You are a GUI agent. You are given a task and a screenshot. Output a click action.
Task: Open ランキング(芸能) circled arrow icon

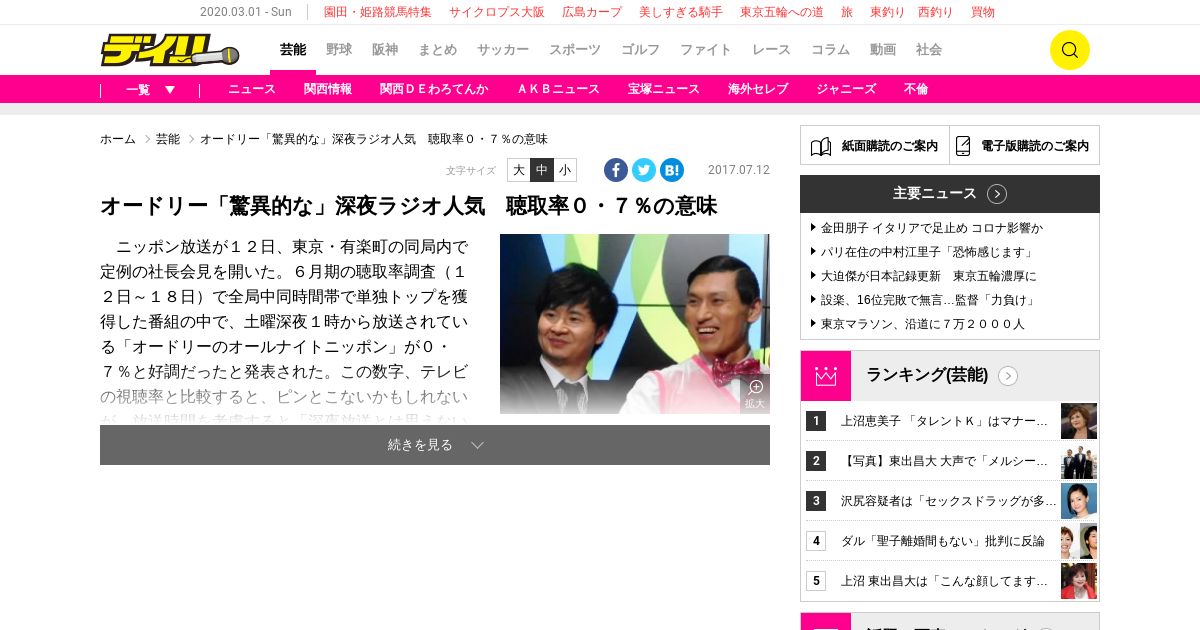1008,376
